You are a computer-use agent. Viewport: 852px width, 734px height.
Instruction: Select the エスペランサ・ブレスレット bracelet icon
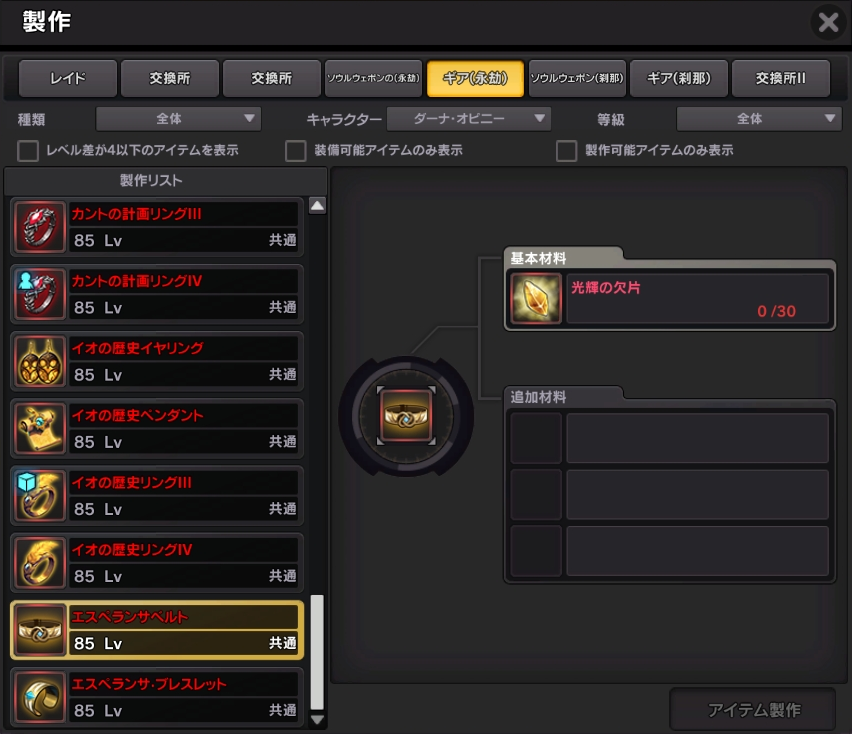pos(40,697)
